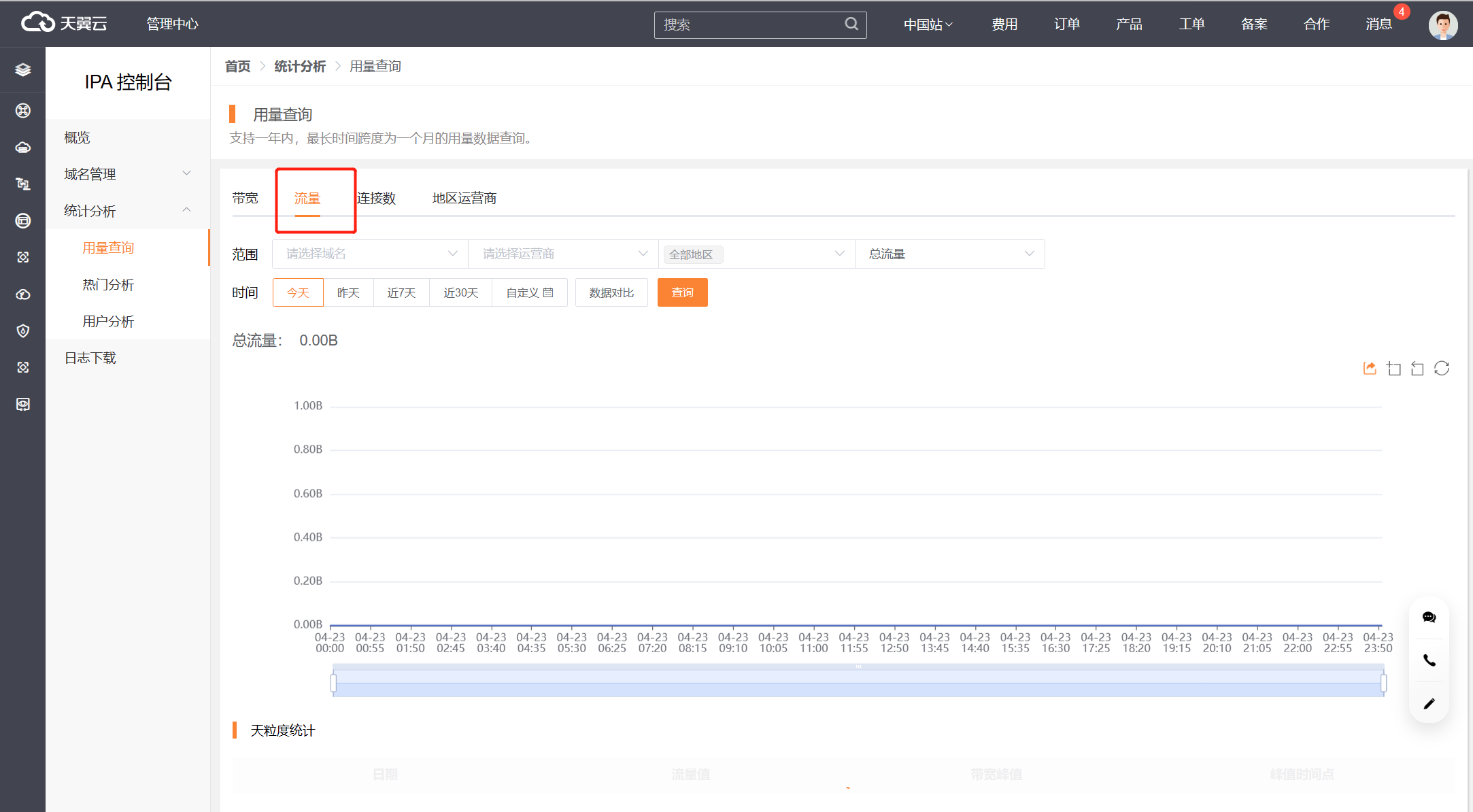Click the user avatar in header
Viewport: 1473px width, 812px height.
(x=1442, y=24)
